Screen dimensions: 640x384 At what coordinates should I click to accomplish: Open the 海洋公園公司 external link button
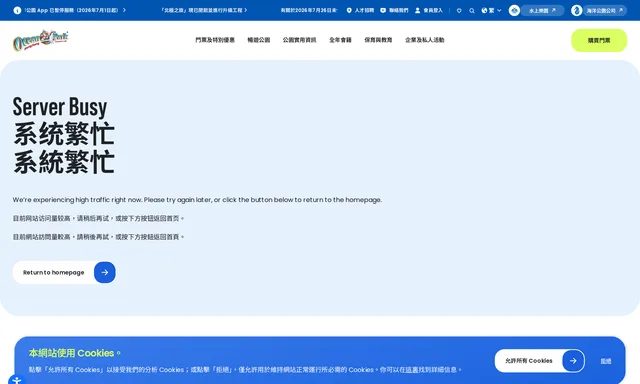(604, 10)
